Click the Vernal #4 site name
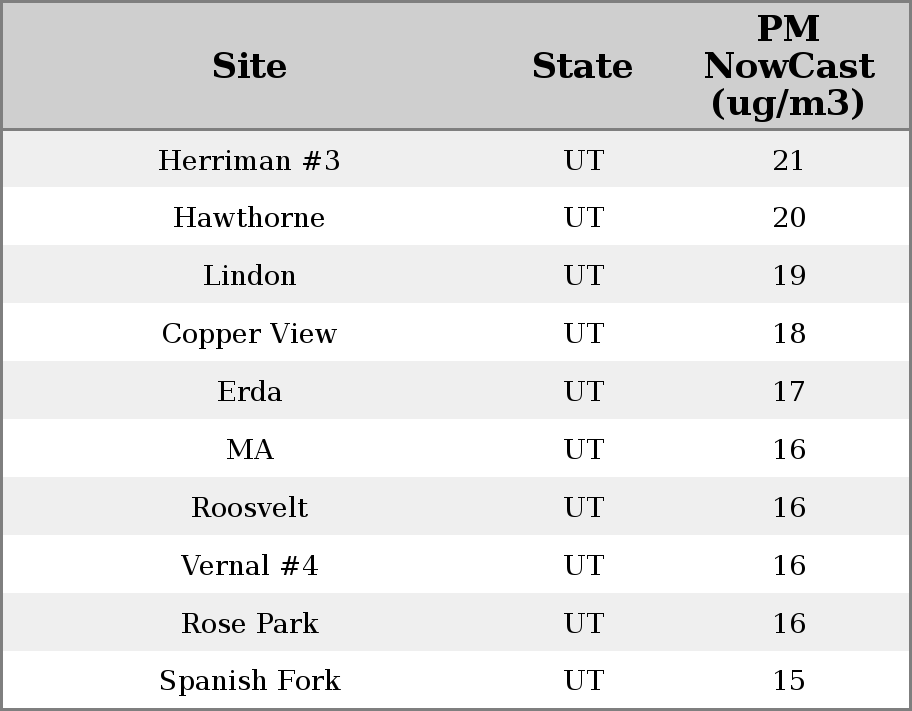 (x=249, y=566)
